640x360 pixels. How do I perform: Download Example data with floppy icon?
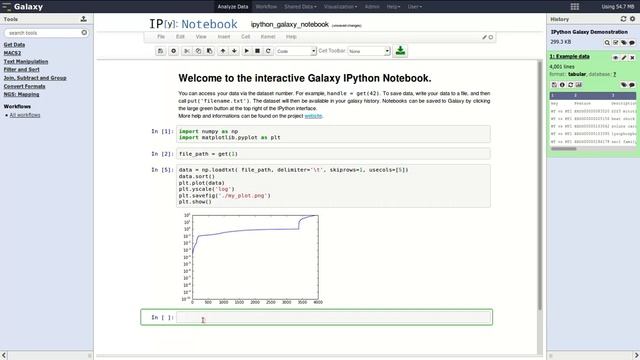554,85
